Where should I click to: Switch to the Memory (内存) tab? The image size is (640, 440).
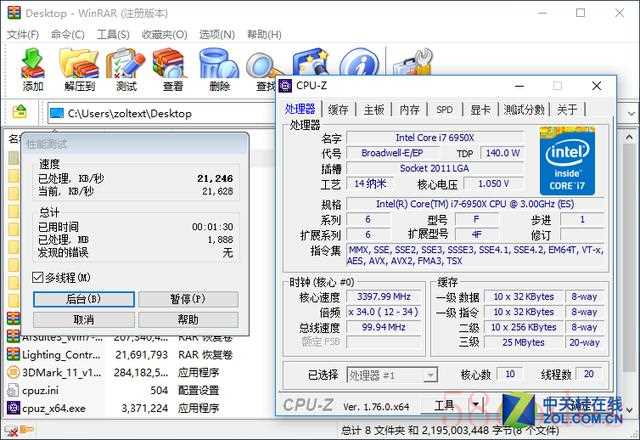409,109
